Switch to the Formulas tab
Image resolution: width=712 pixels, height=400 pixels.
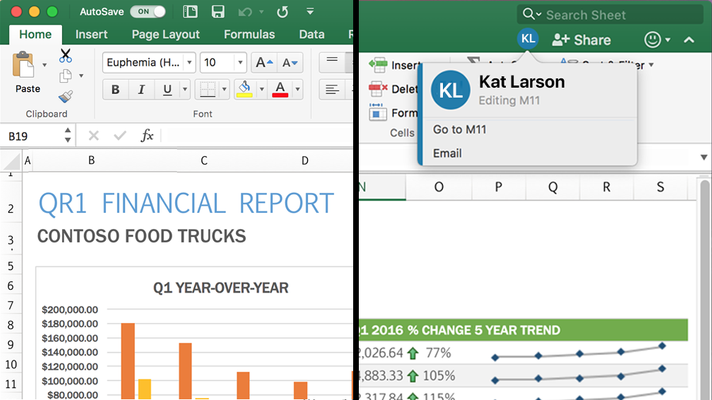coord(249,35)
